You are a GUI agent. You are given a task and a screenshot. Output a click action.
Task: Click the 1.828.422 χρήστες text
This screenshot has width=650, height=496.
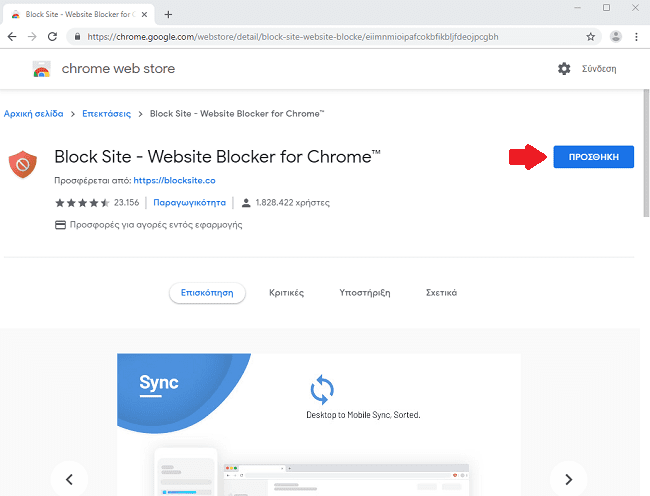click(293, 203)
